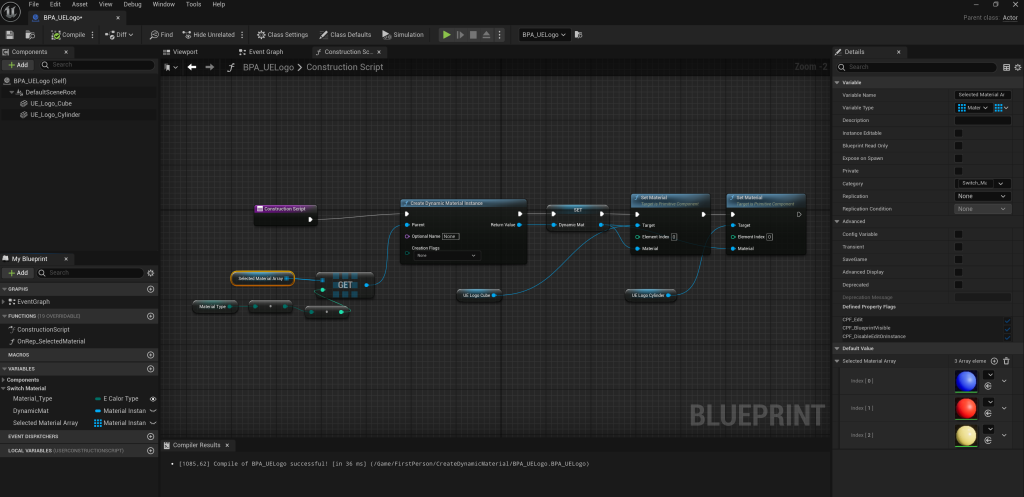Select the DynamicMat variable

tap(32, 411)
